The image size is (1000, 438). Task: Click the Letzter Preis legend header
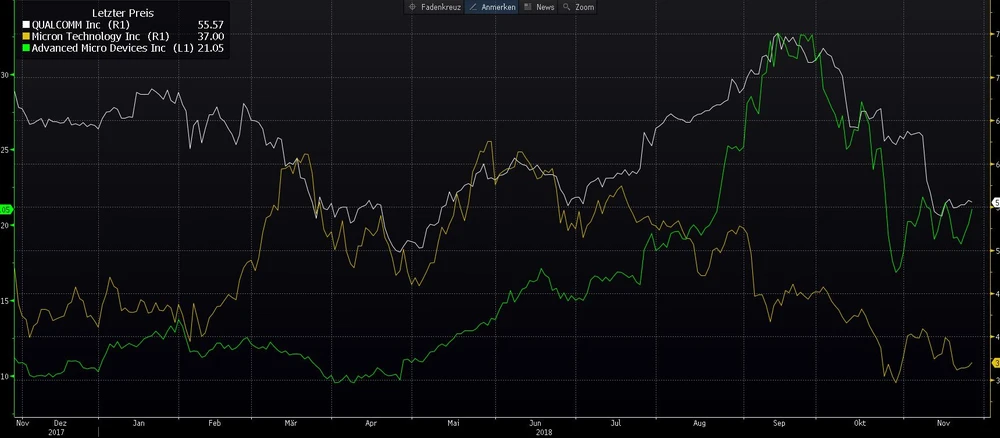click(x=122, y=11)
